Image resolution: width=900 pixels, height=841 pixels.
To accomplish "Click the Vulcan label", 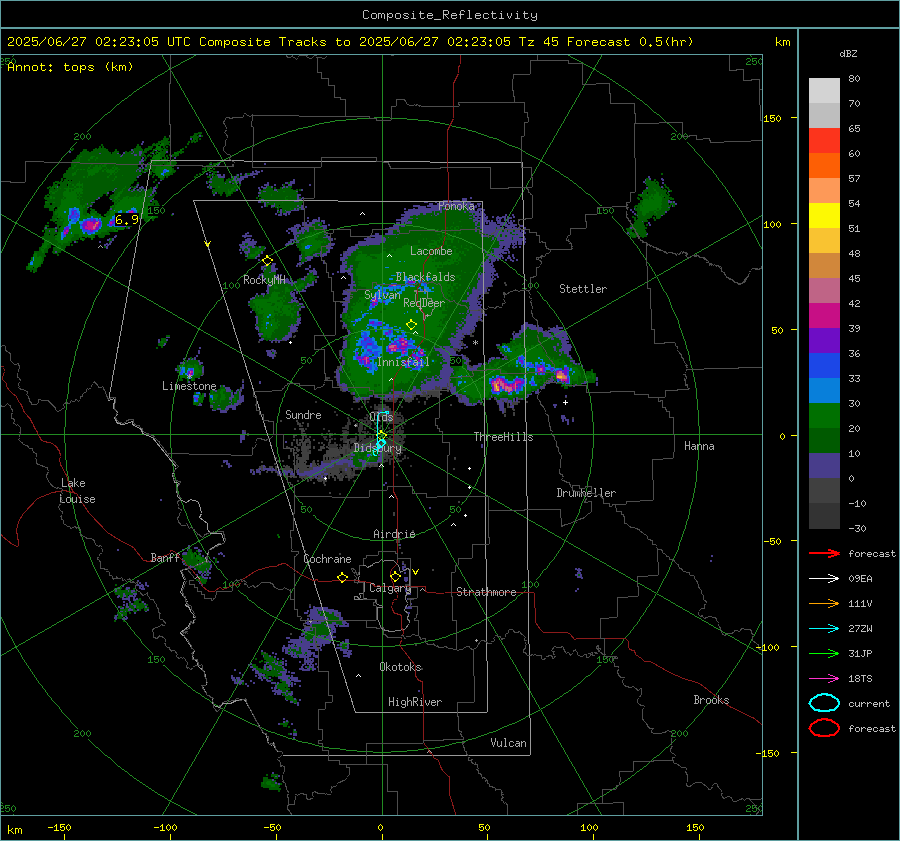I will (509, 743).
